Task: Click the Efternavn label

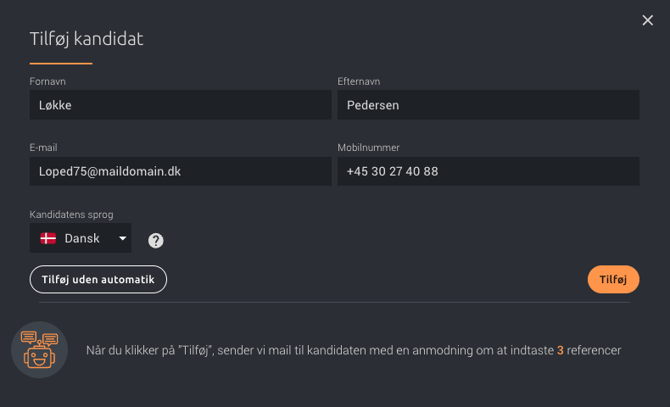Action: tap(359, 81)
